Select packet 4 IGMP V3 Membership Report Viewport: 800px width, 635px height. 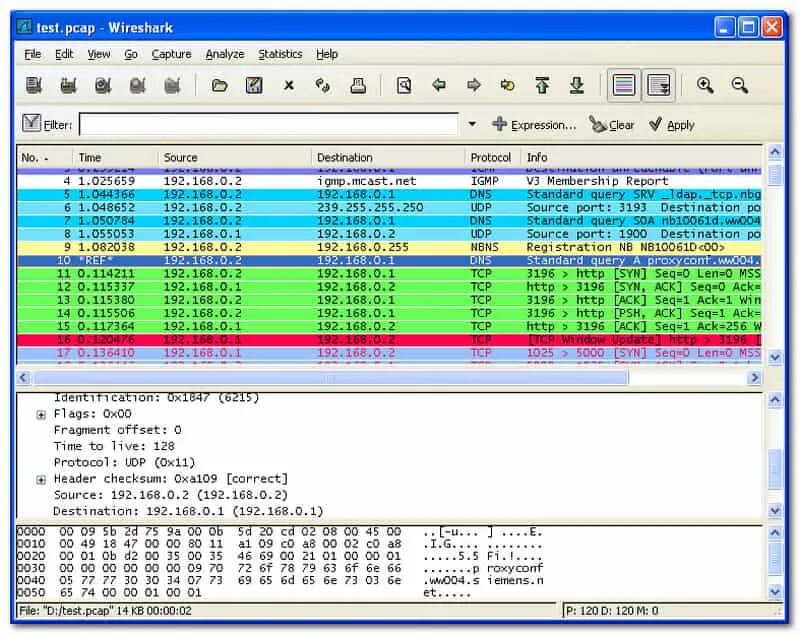coord(389,181)
